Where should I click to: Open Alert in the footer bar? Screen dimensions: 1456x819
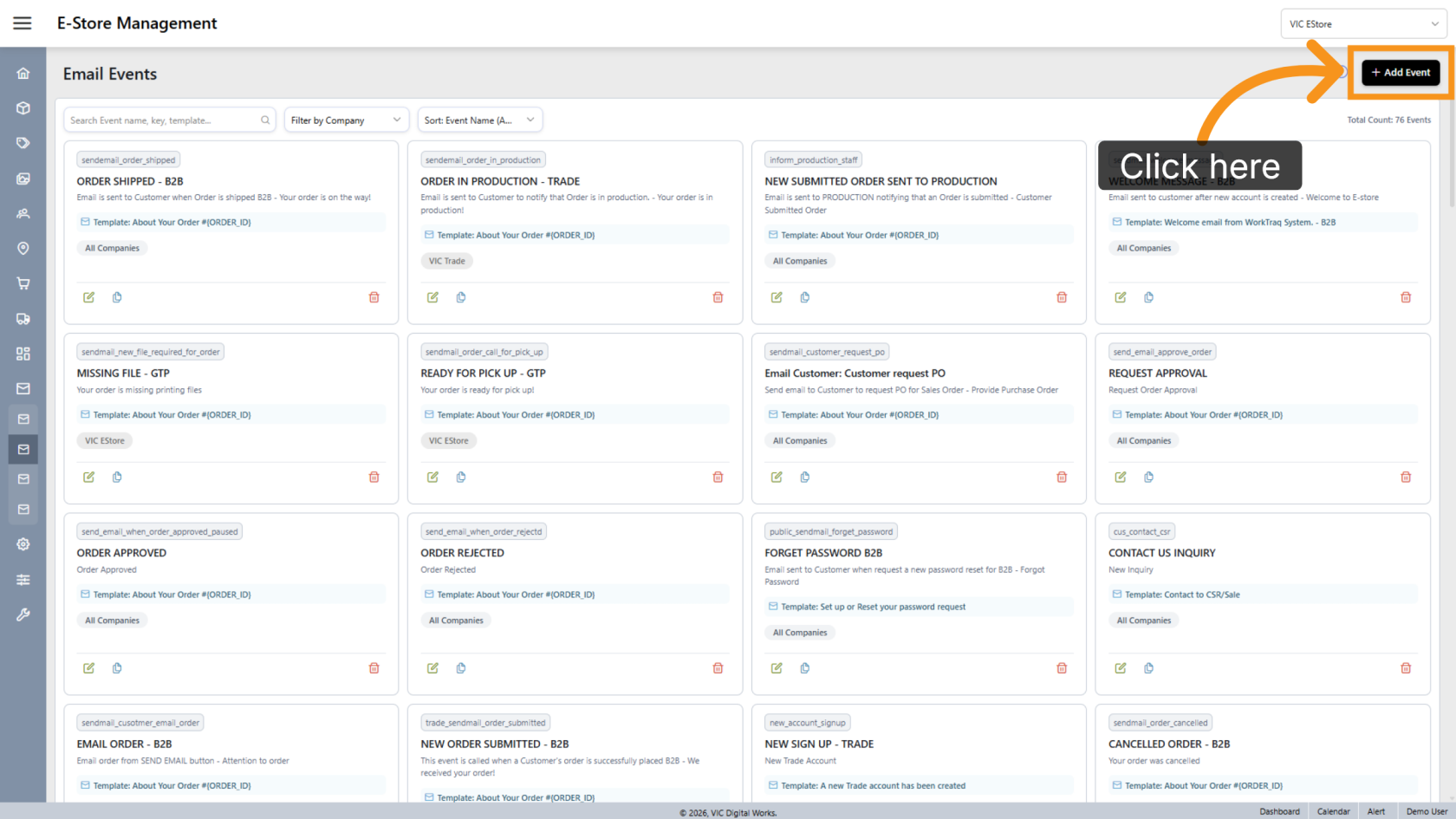pos(1376,811)
